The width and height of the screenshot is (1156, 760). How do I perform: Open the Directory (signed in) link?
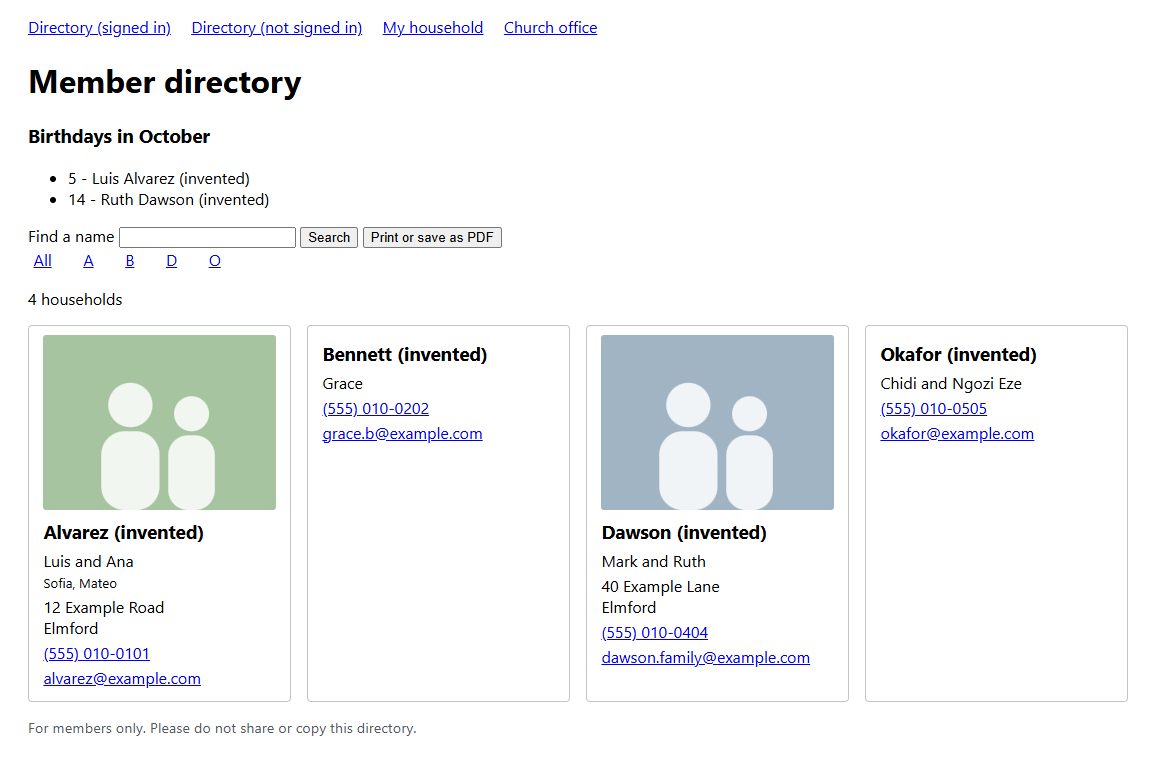coord(100,28)
